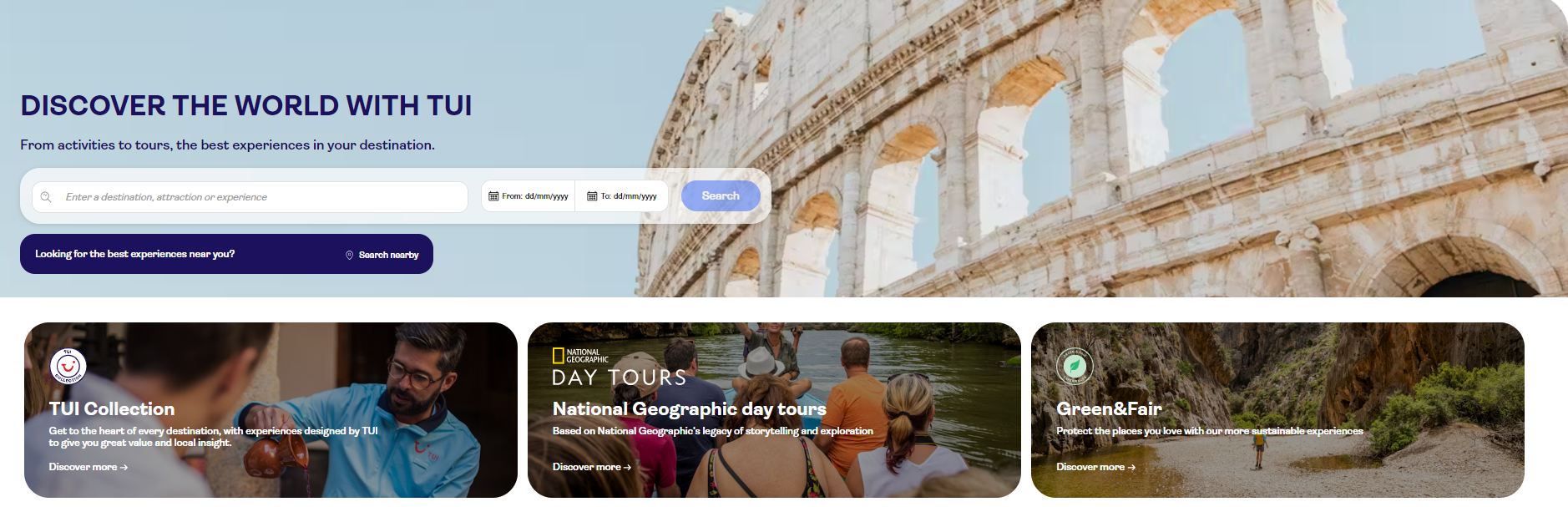
Task: Focus the destination, attraction or experience field
Action: [x=250, y=197]
